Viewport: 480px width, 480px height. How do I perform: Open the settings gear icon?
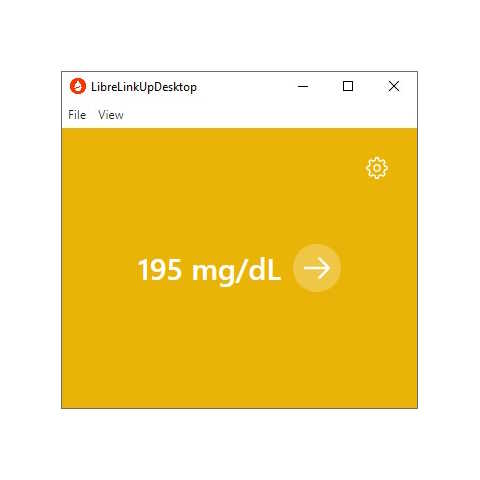tap(377, 168)
